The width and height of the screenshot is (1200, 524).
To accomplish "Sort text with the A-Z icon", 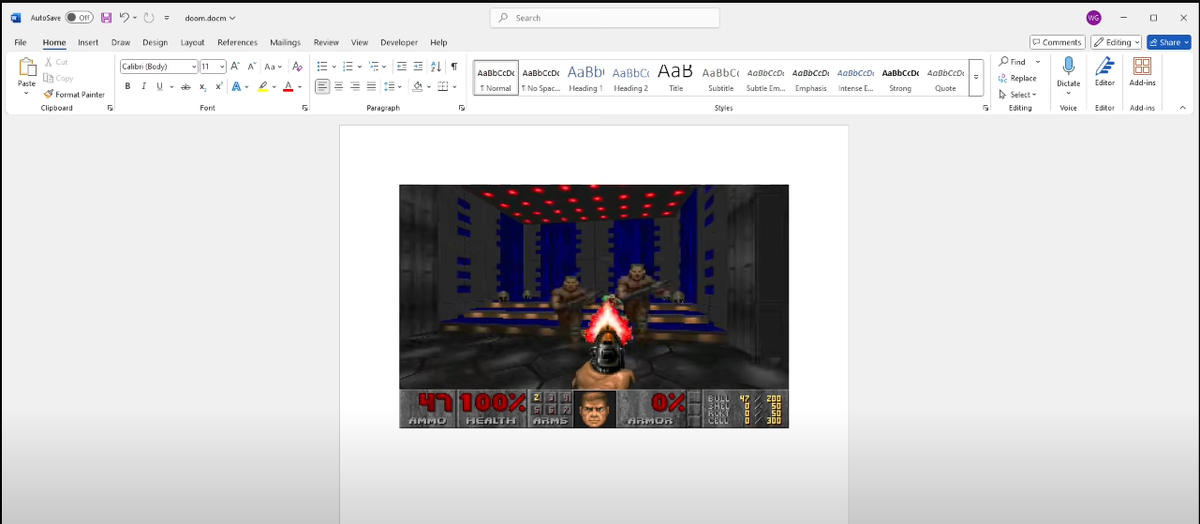I will pos(435,66).
